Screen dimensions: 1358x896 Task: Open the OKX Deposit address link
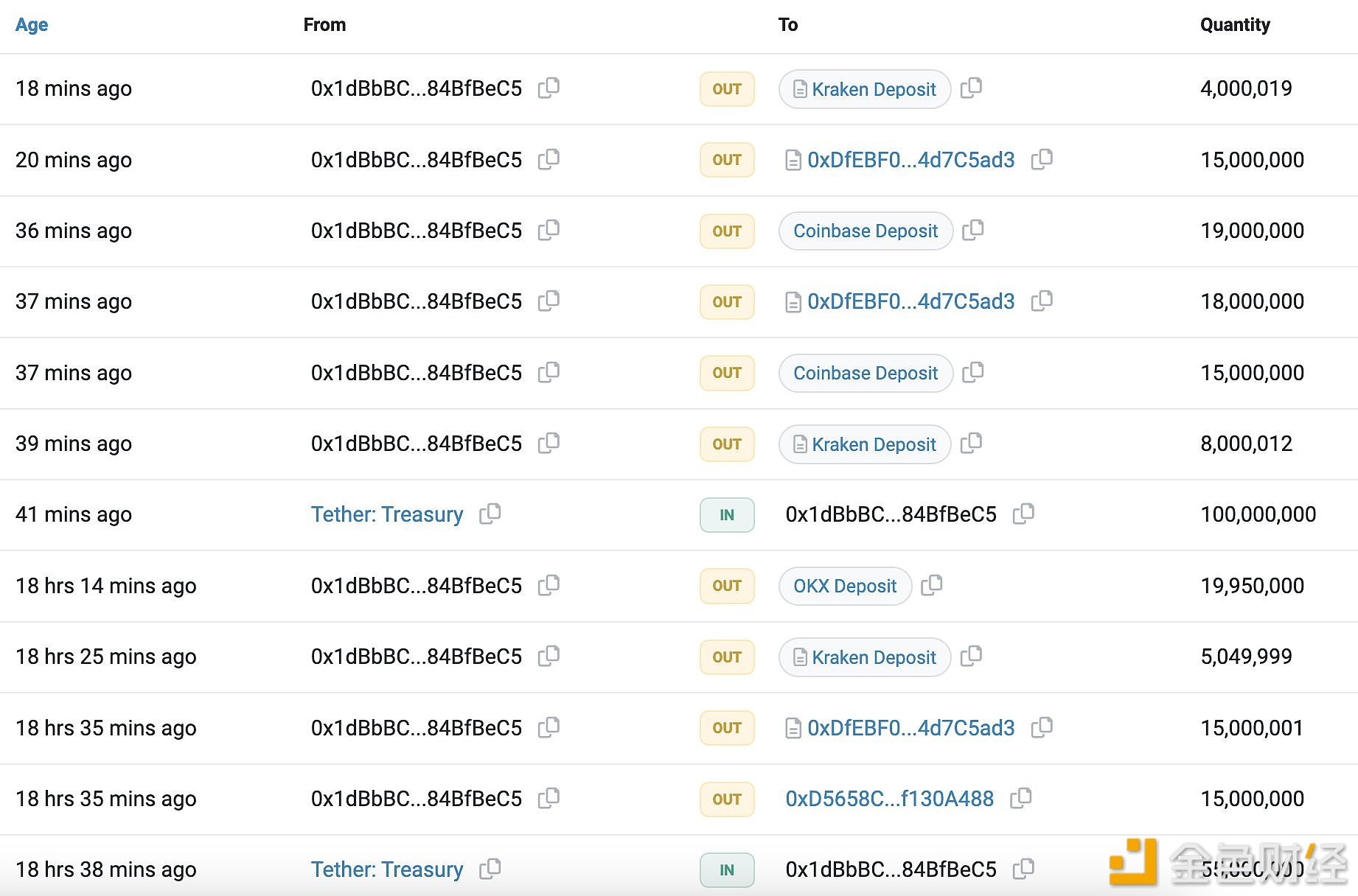tap(844, 587)
